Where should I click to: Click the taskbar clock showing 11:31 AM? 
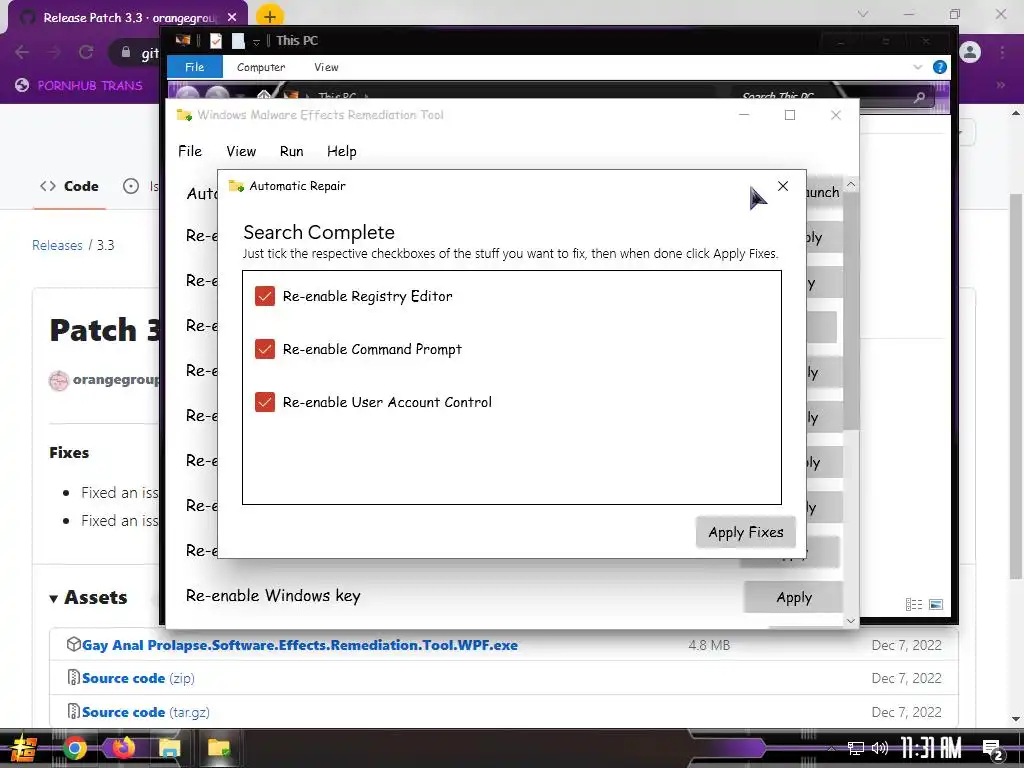click(x=931, y=748)
